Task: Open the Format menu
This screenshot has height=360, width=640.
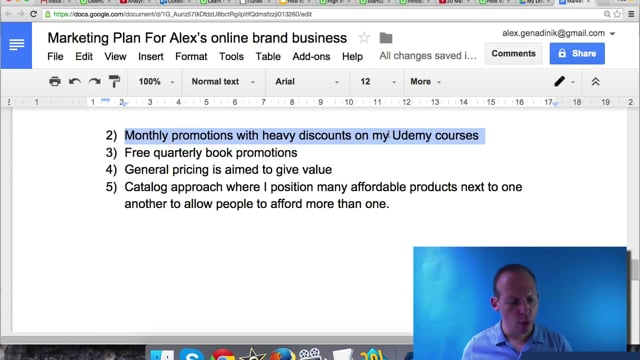Action: click(191, 56)
